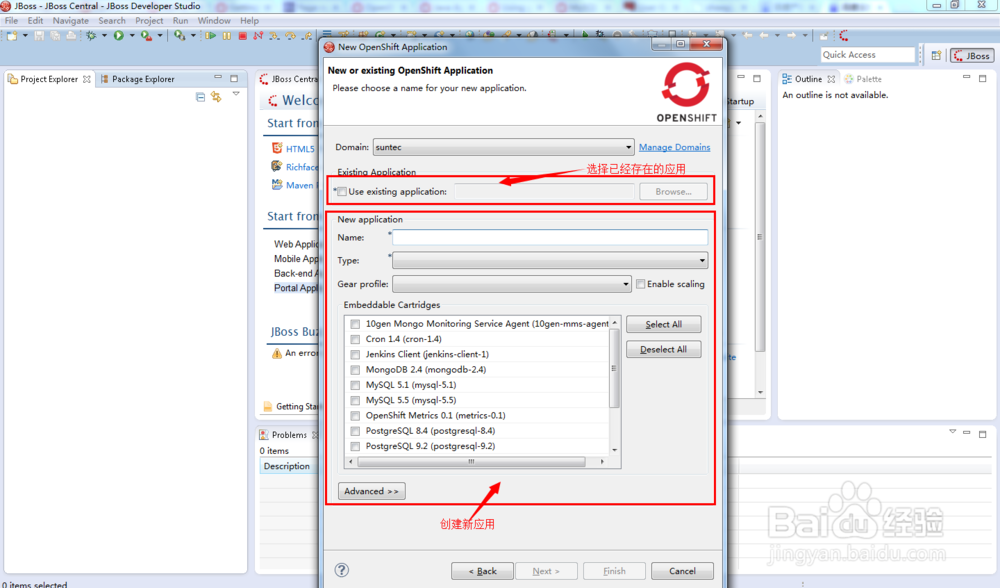Check 10gen Mongo Monitoring Service Agent cartridge
Image resolution: width=1000 pixels, height=588 pixels.
point(355,324)
